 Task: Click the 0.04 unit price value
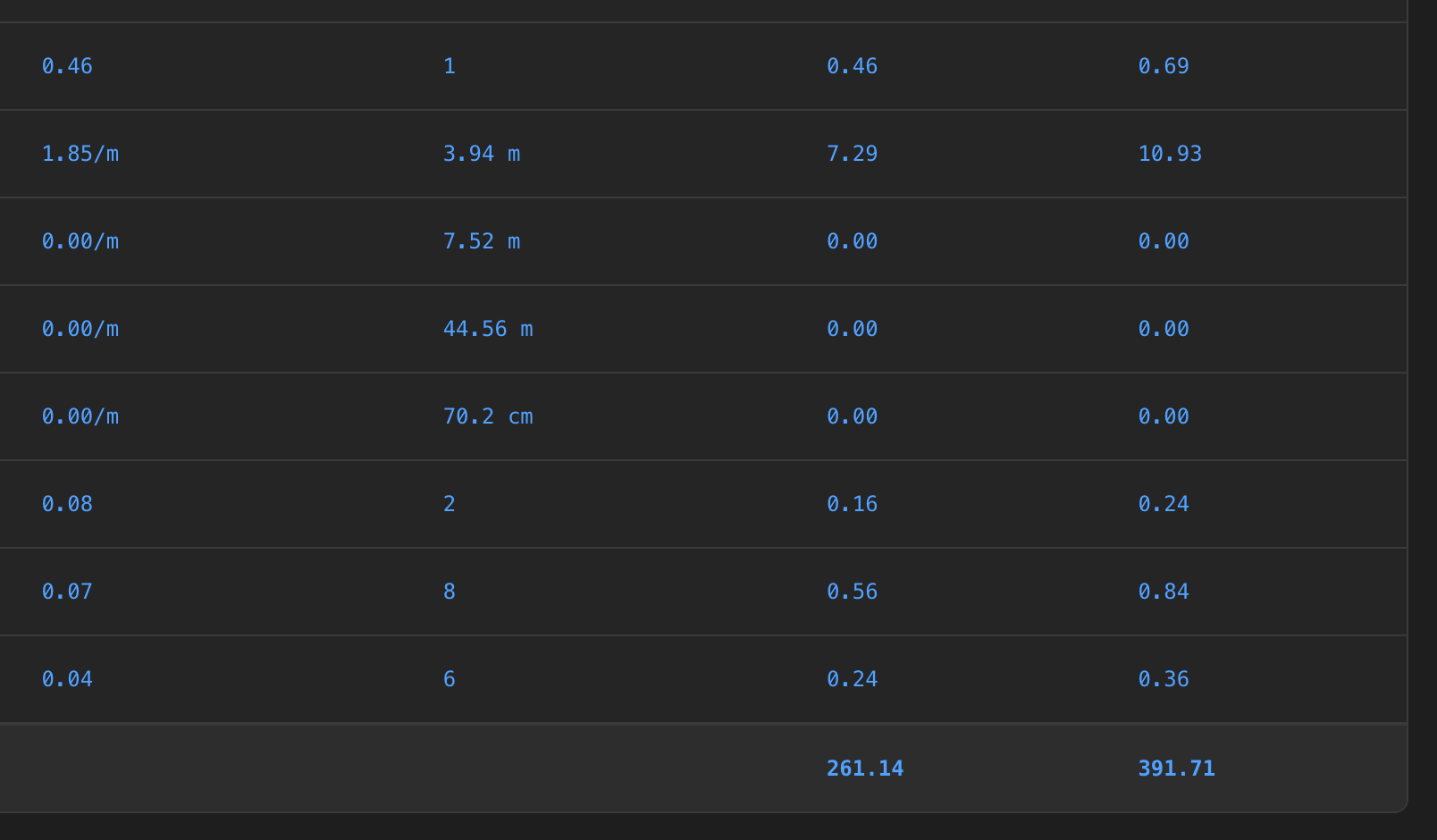point(67,679)
